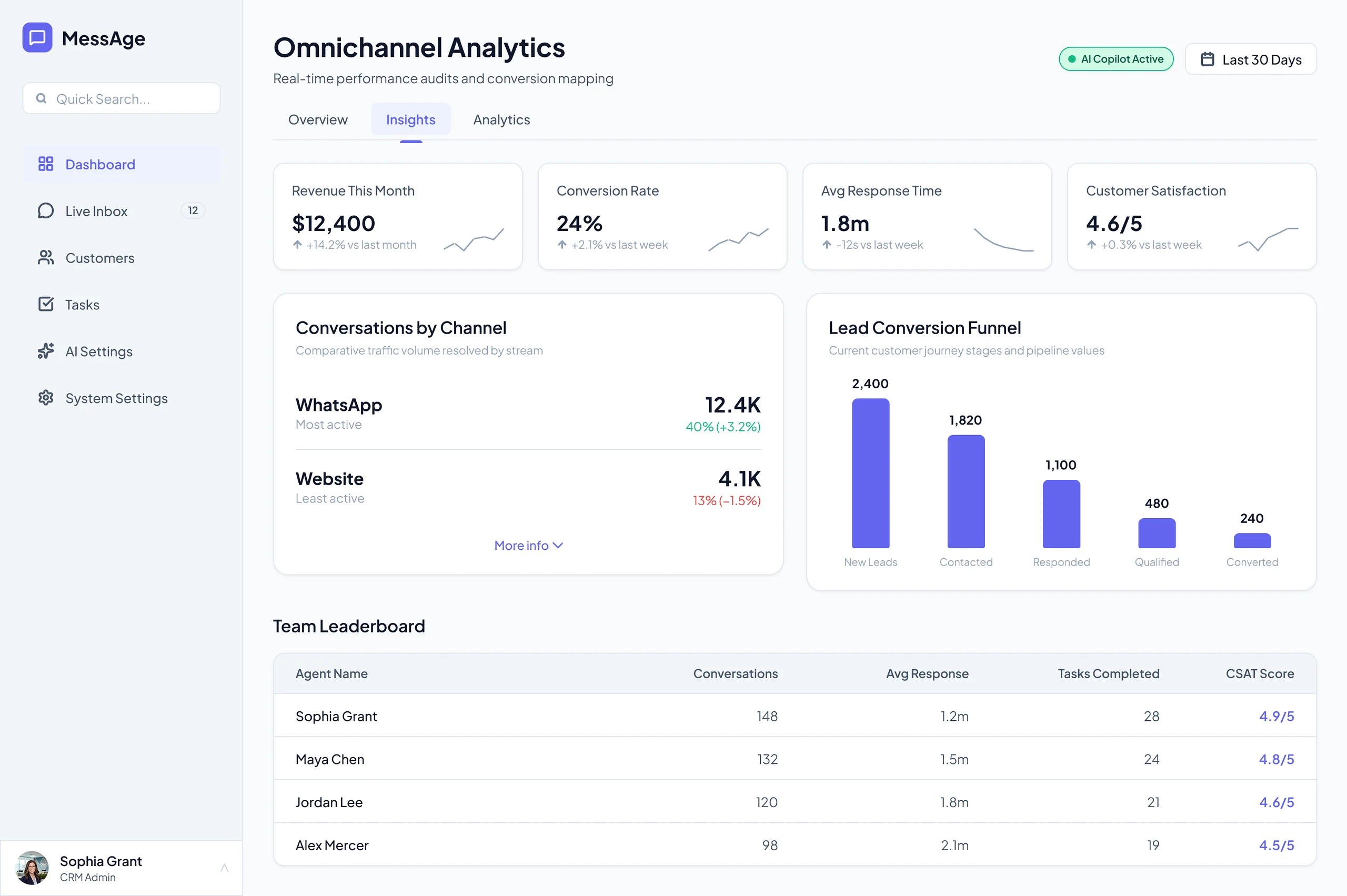Open the Customers sidebar item
Screen dimensions: 1347x896
point(121,258)
